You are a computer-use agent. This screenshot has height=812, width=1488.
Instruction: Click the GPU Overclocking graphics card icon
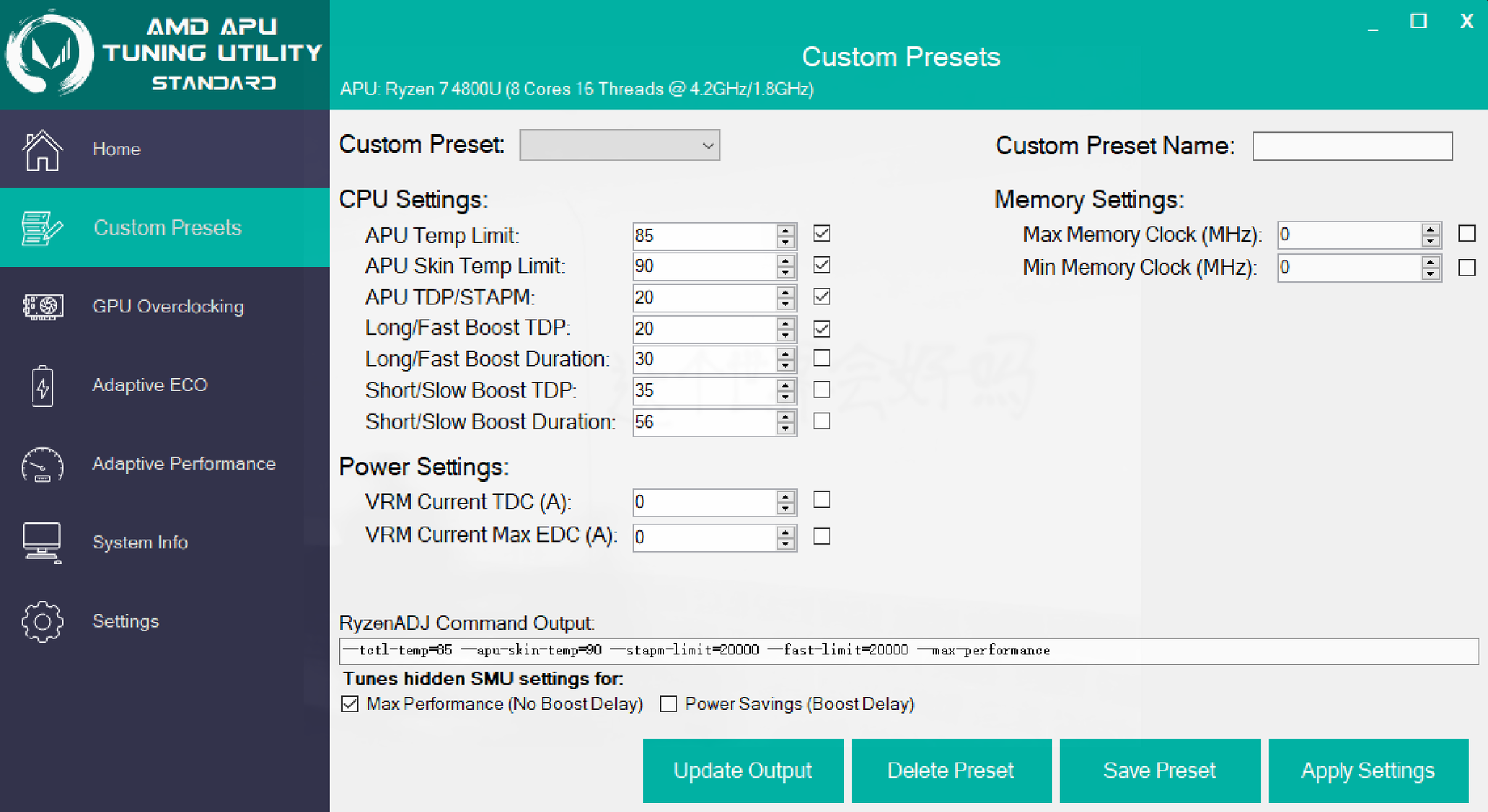click(x=42, y=306)
